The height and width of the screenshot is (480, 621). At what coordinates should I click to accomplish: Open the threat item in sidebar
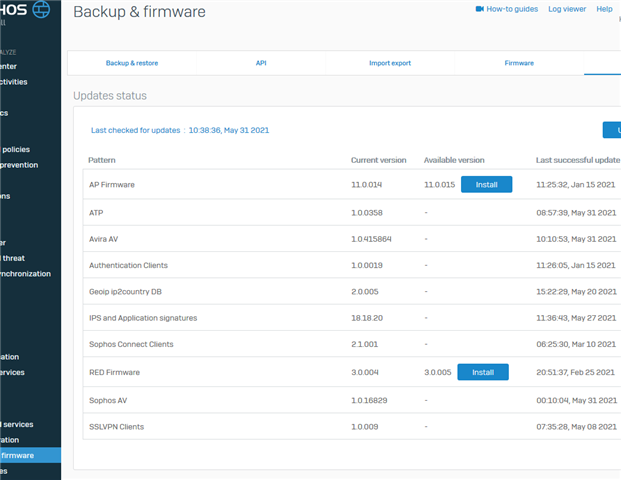13,258
